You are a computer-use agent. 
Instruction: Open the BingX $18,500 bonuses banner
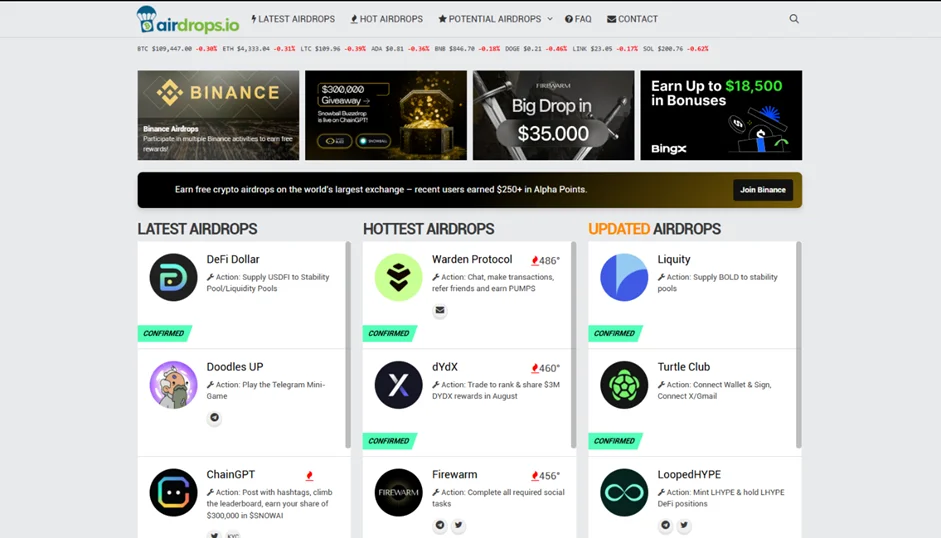[x=721, y=115]
